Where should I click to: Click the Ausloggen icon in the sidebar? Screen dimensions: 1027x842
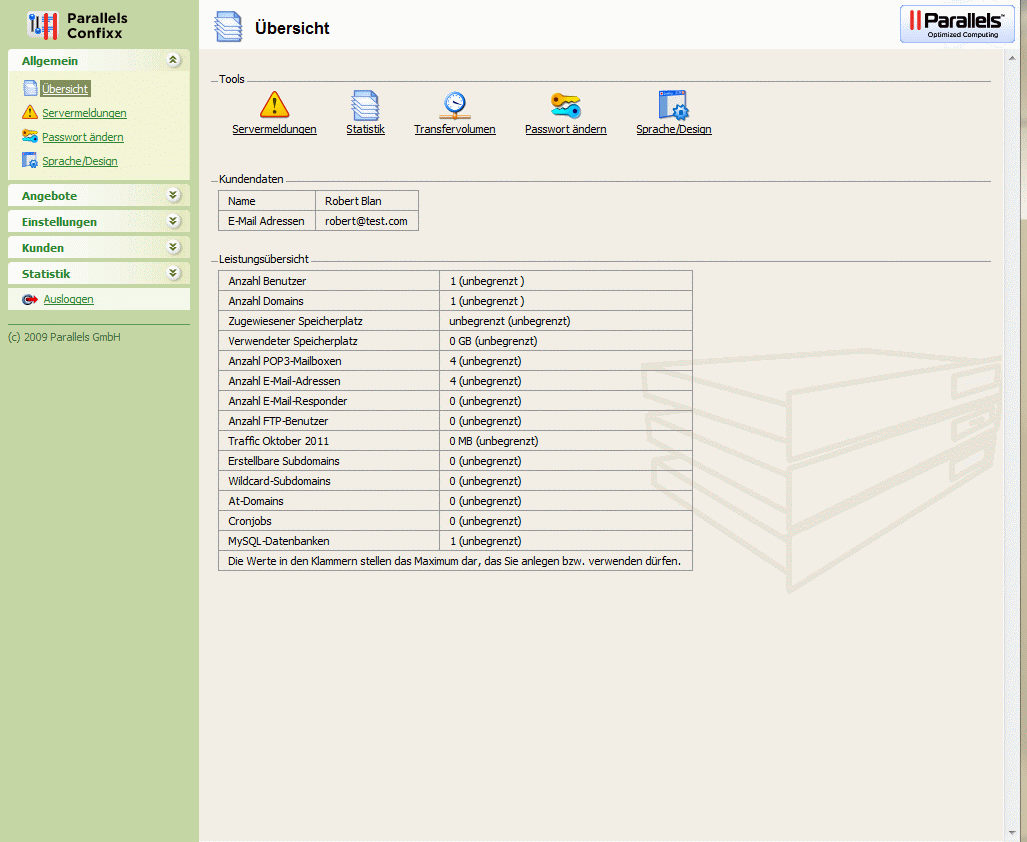[30, 299]
